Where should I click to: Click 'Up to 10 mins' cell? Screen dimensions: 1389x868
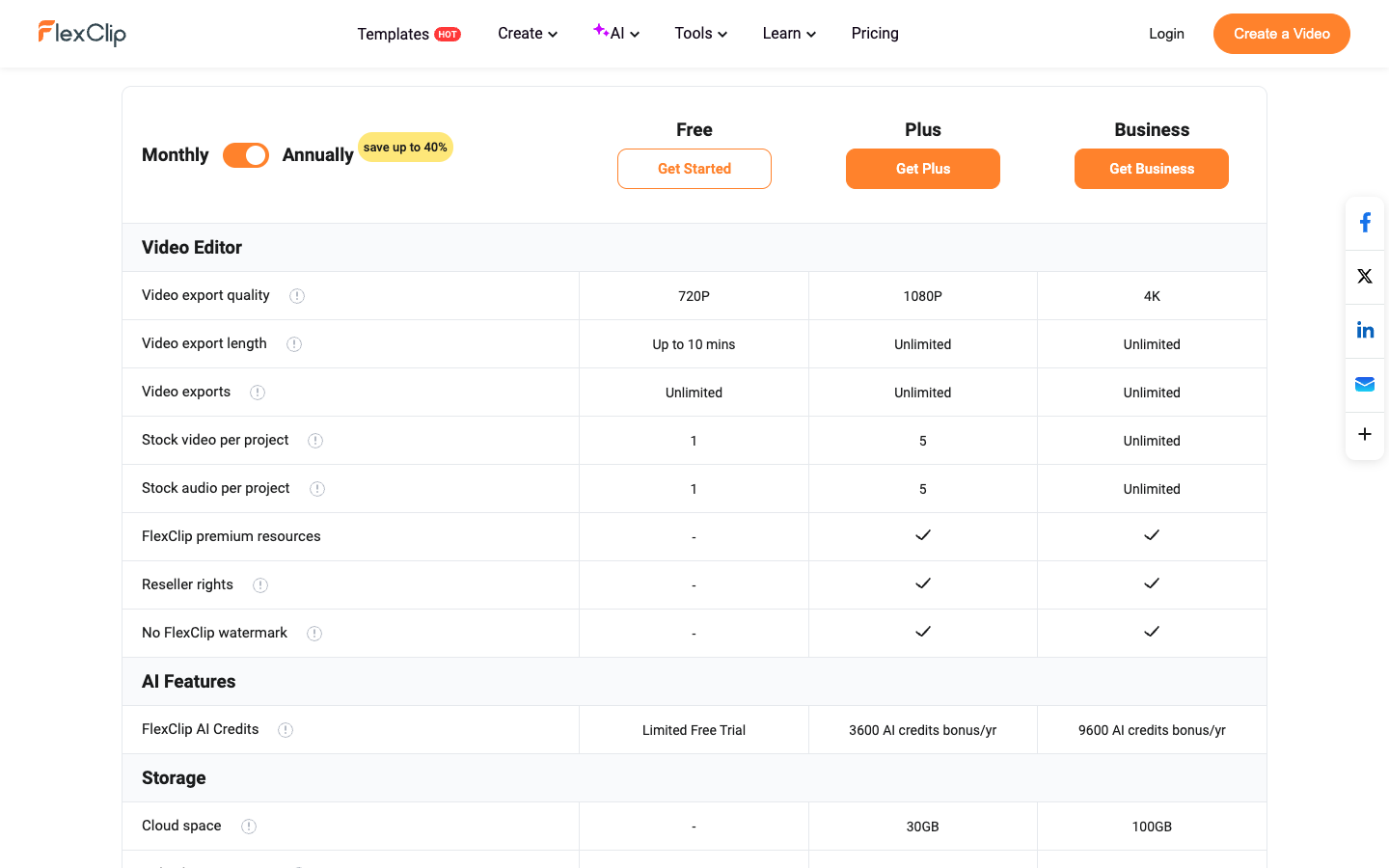(x=694, y=344)
